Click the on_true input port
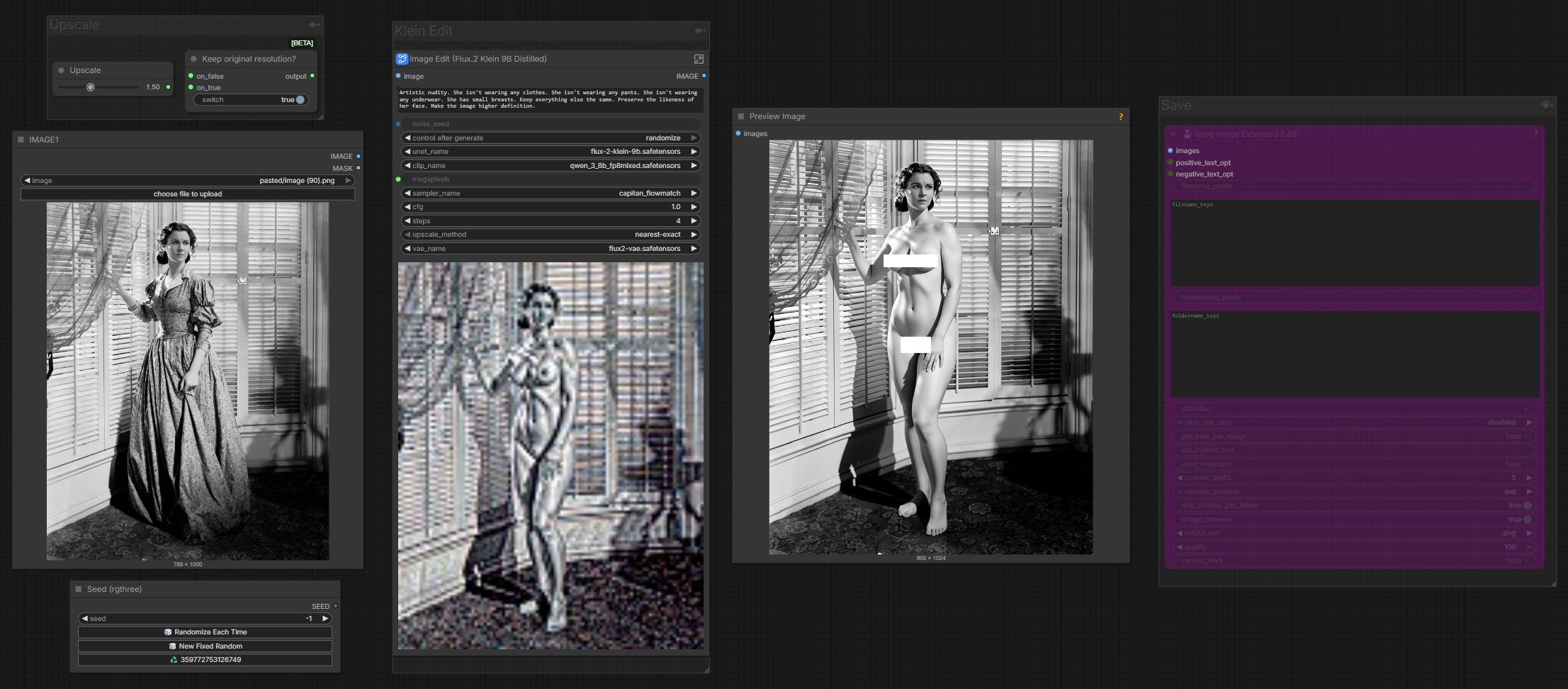The width and height of the screenshot is (1568, 689). click(x=191, y=87)
